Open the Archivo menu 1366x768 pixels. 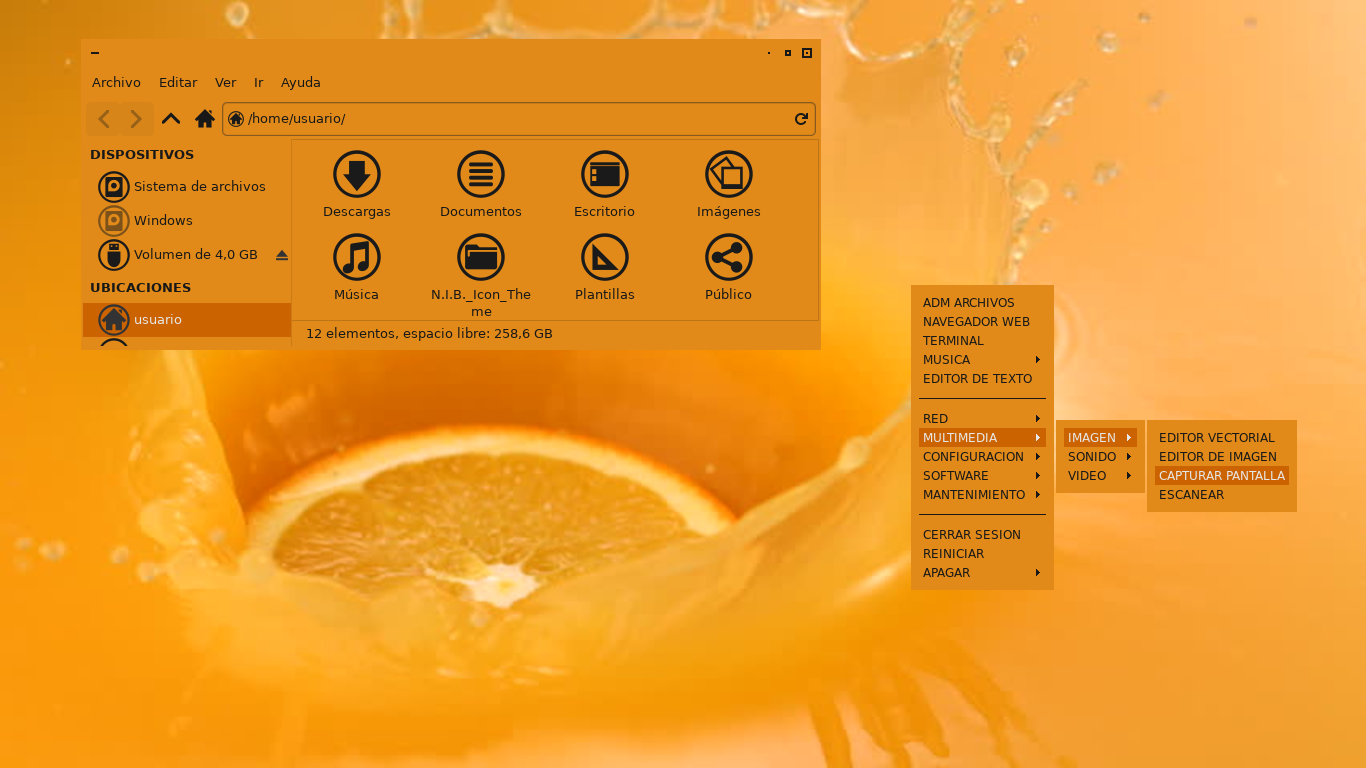pyautogui.click(x=116, y=83)
